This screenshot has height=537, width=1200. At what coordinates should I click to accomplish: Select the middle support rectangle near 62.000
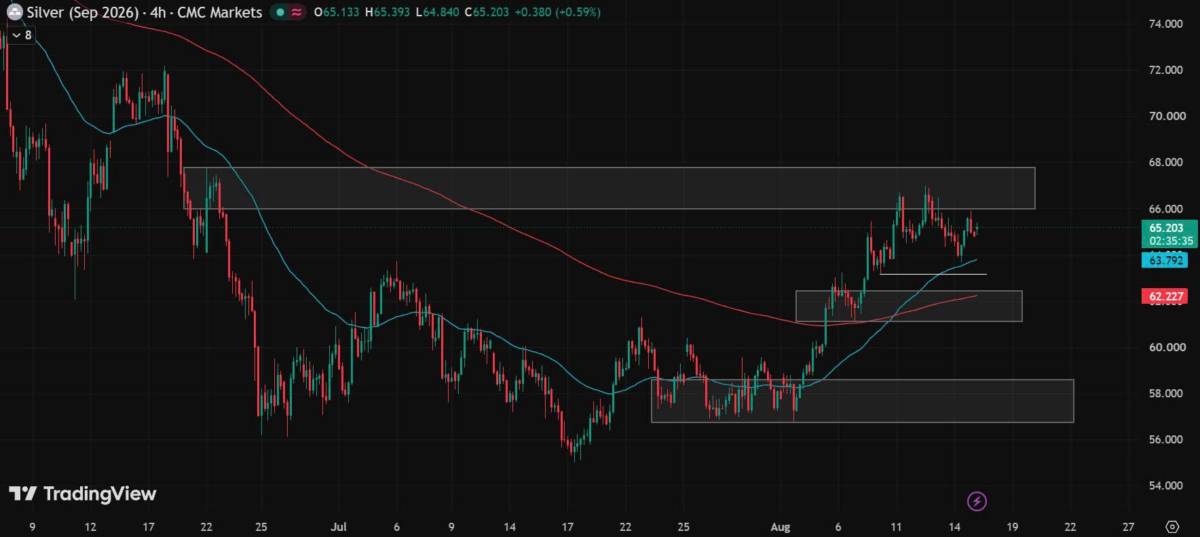pos(909,306)
